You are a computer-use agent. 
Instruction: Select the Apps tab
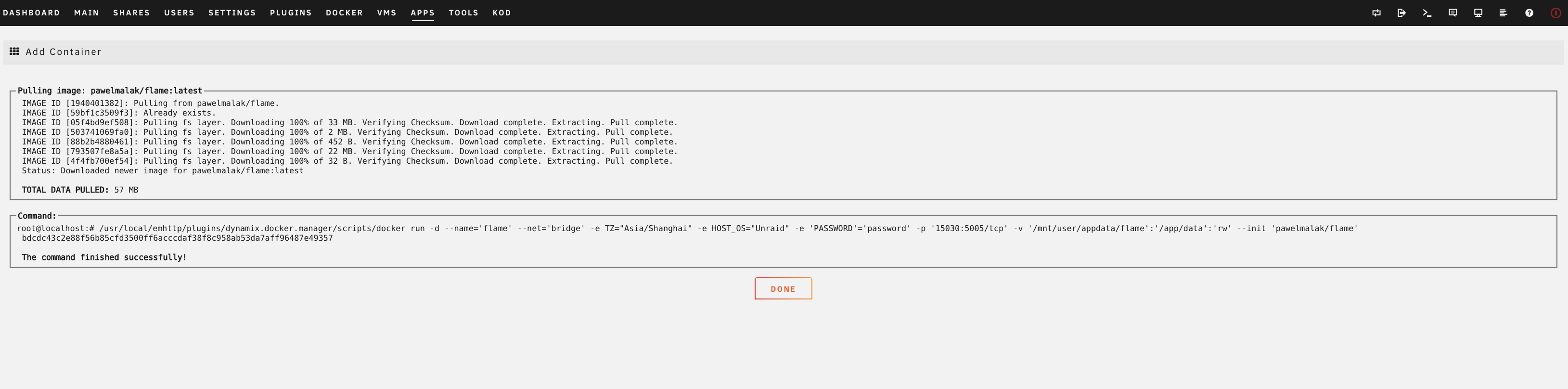click(423, 13)
